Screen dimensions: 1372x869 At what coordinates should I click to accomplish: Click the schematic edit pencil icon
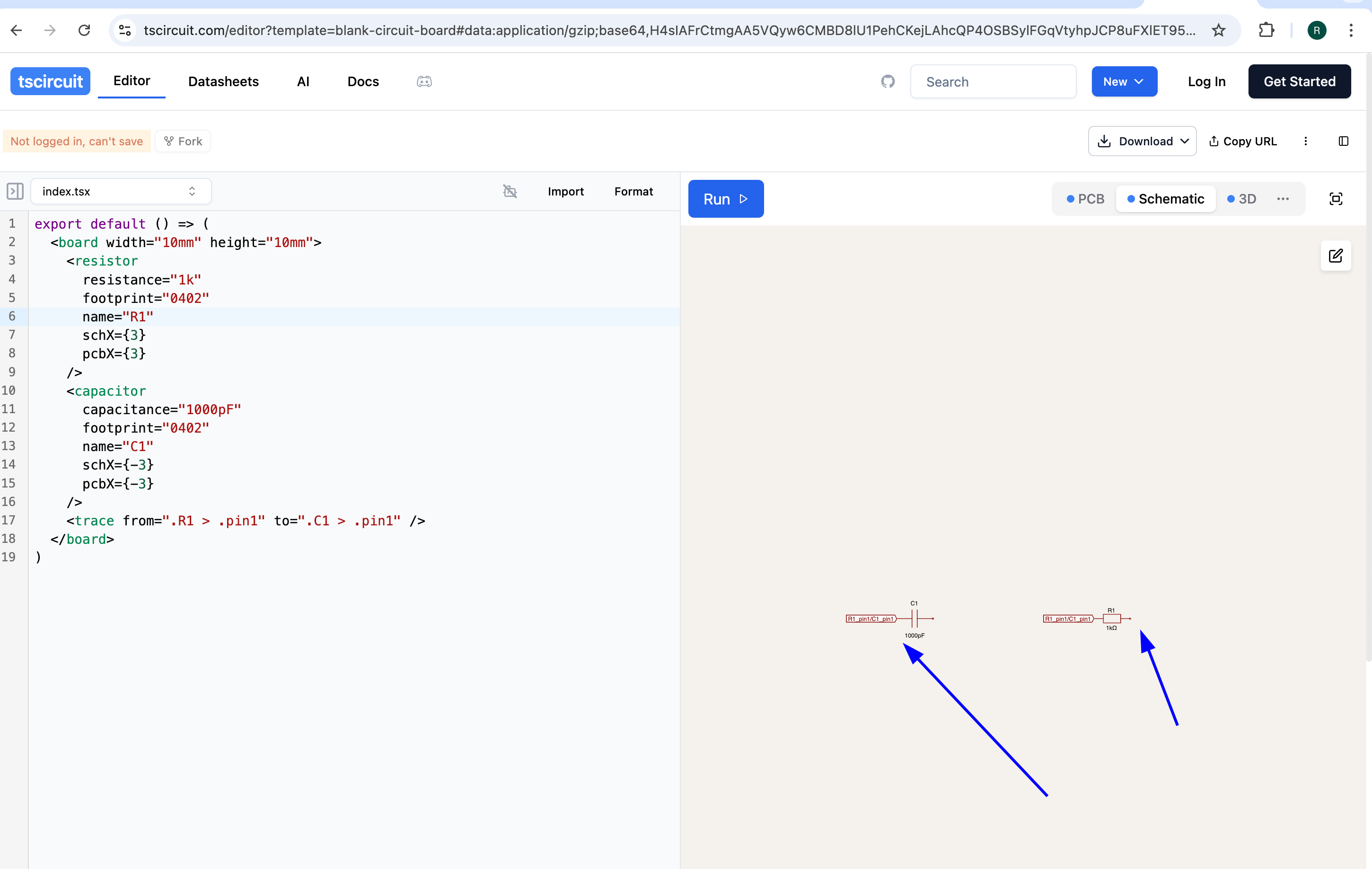[1335, 256]
